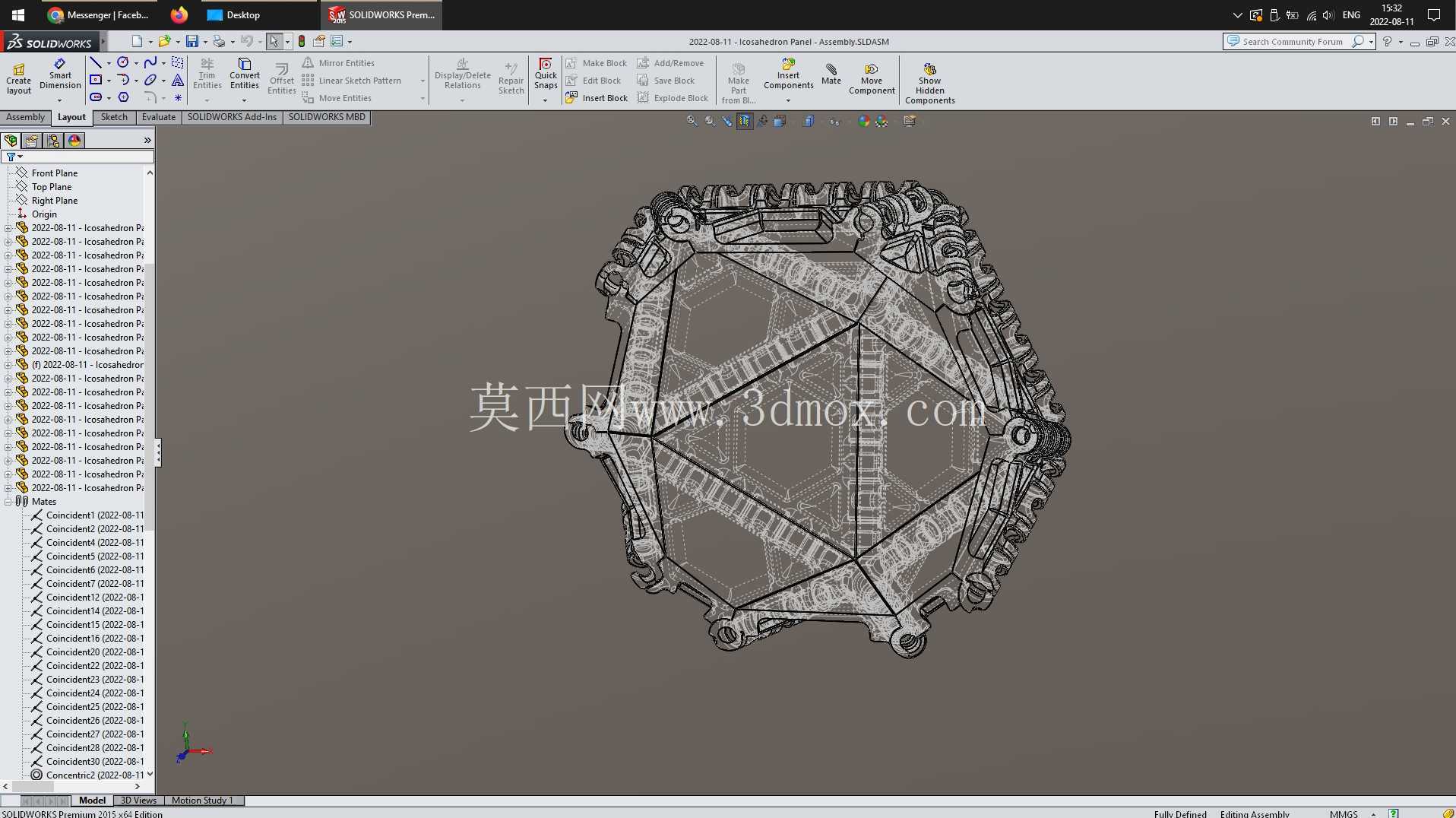Click MMGS unit system in status bar
Screen dimensions: 1456x818
[x=1344, y=813]
